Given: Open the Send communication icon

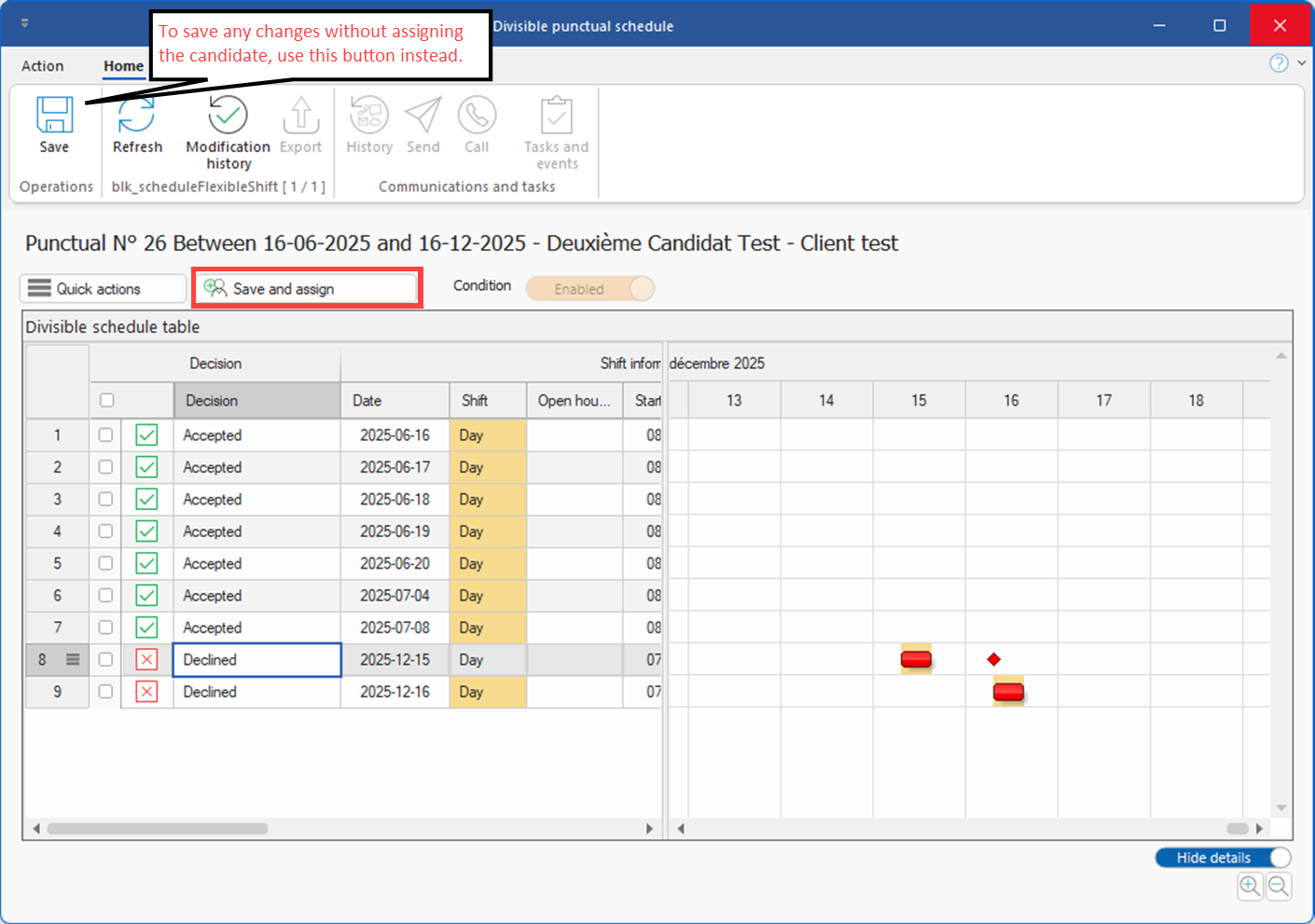Looking at the screenshot, I should click(x=422, y=116).
